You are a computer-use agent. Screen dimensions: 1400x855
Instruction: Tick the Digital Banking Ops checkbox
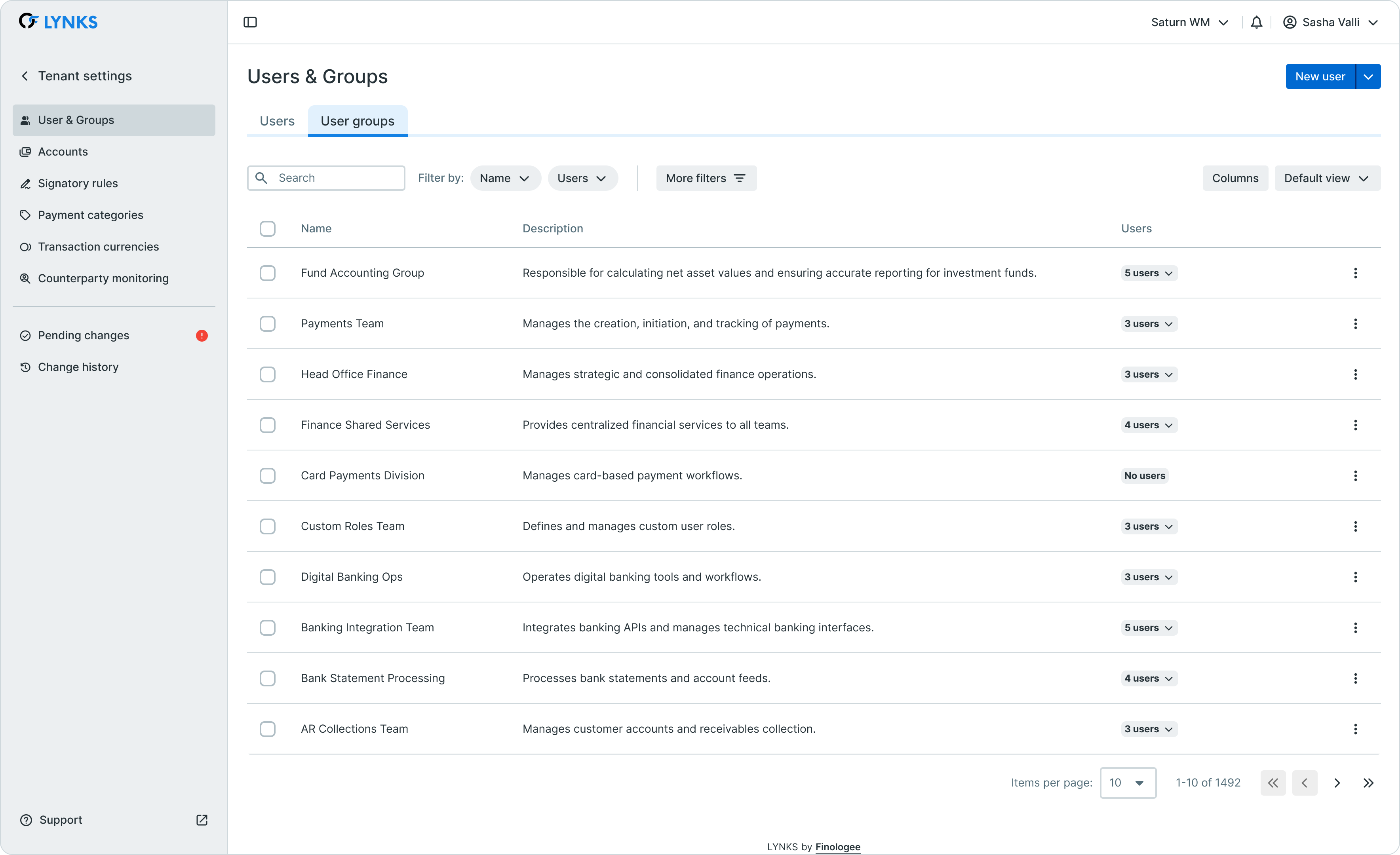[x=268, y=577]
